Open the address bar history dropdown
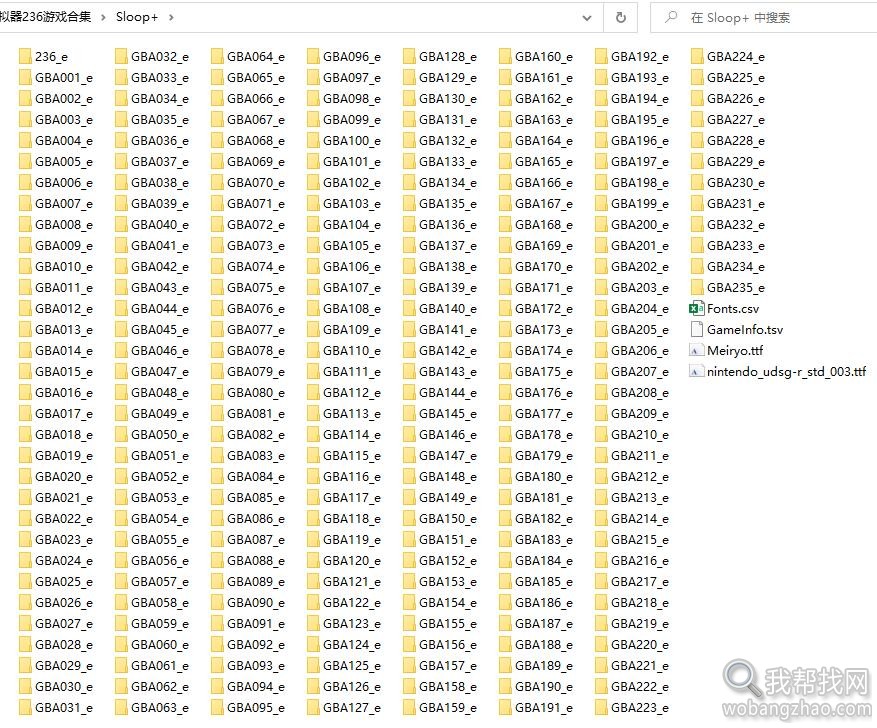This screenshot has width=877, height=728. (587, 17)
